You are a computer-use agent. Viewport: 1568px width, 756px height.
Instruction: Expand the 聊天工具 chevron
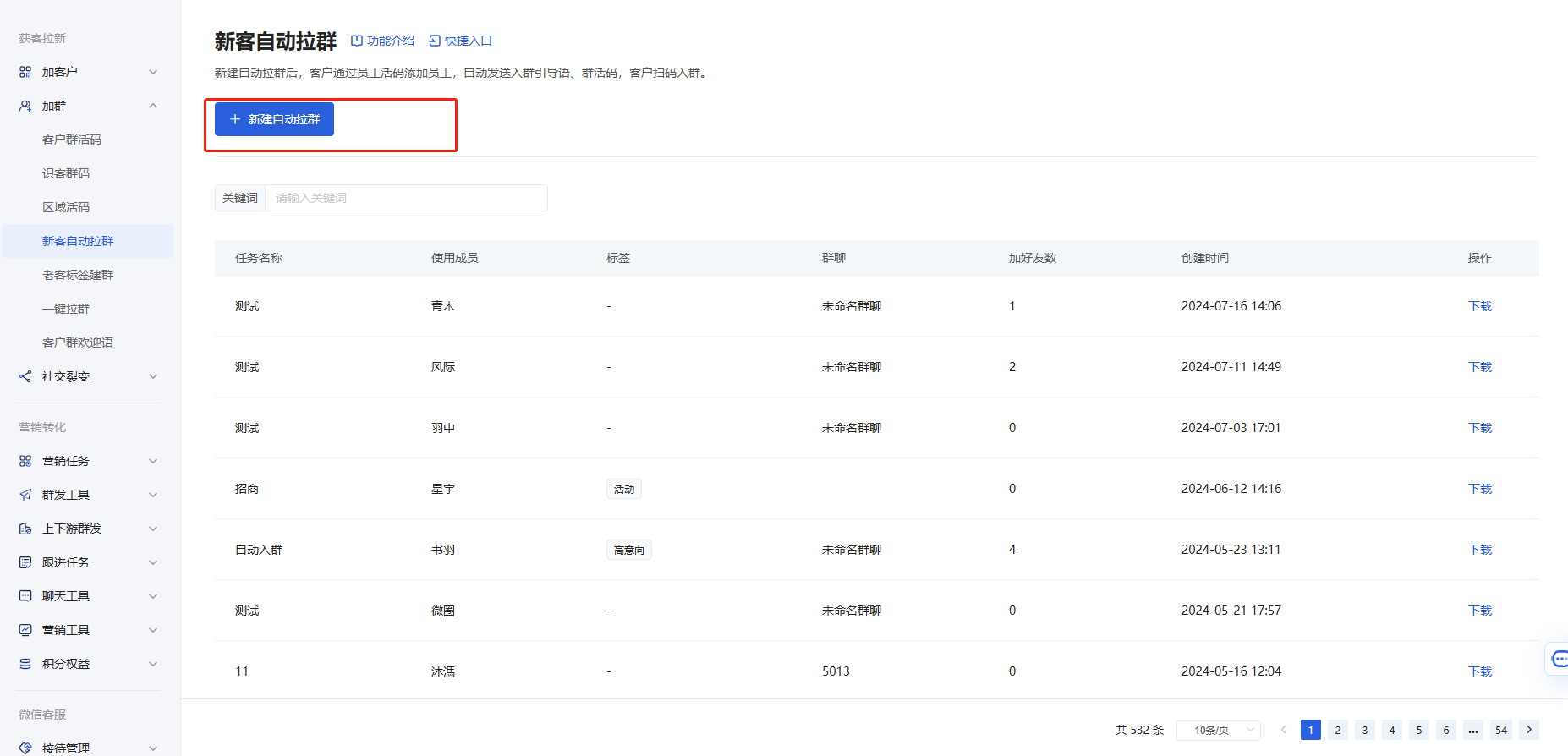pyautogui.click(x=153, y=596)
